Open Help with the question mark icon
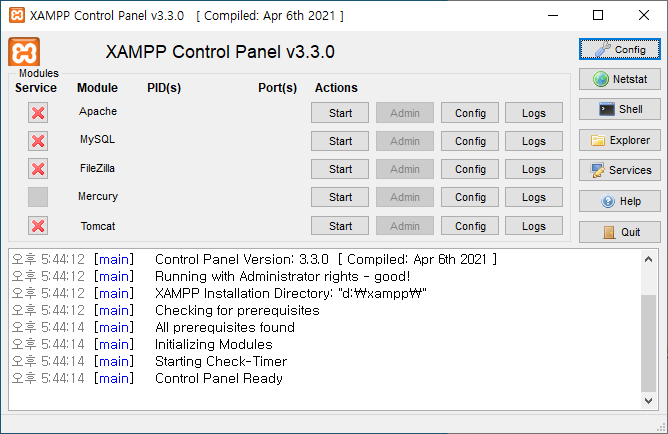668x434 pixels. point(619,201)
